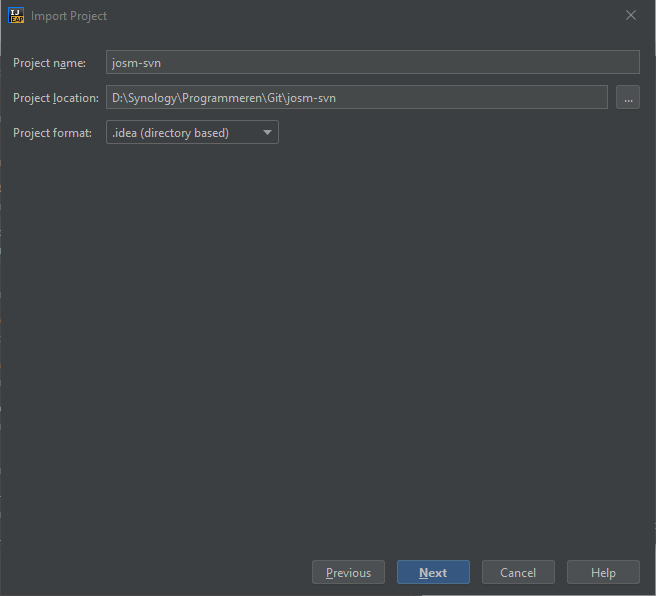The image size is (656, 596).
Task: Click into the Project location path field
Action: [x=450, y=98]
